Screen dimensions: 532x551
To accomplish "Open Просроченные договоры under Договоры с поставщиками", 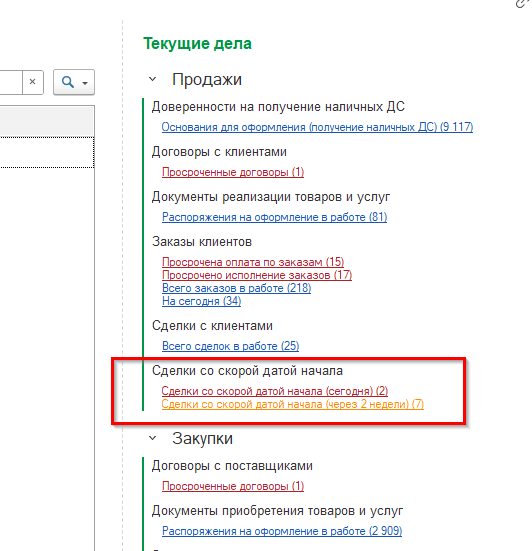I will coord(233,486).
